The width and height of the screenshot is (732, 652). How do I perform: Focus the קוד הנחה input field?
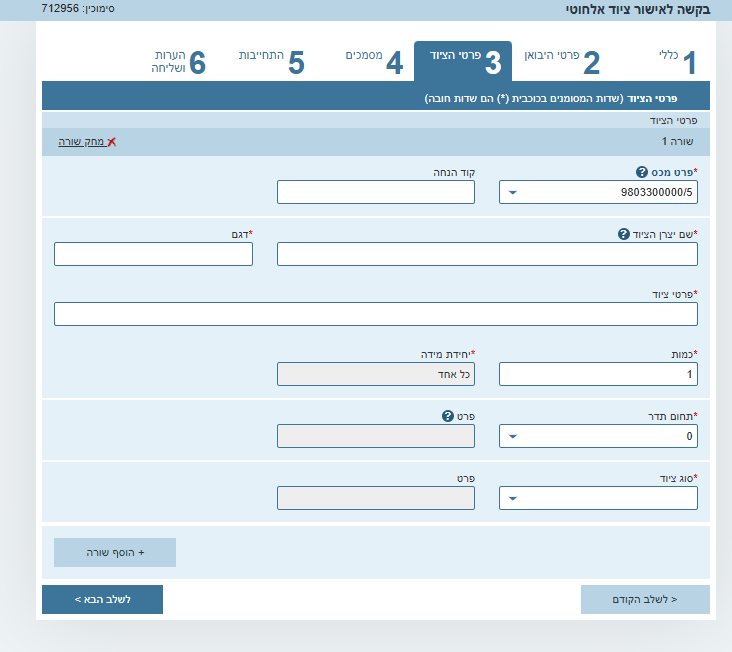click(375, 192)
